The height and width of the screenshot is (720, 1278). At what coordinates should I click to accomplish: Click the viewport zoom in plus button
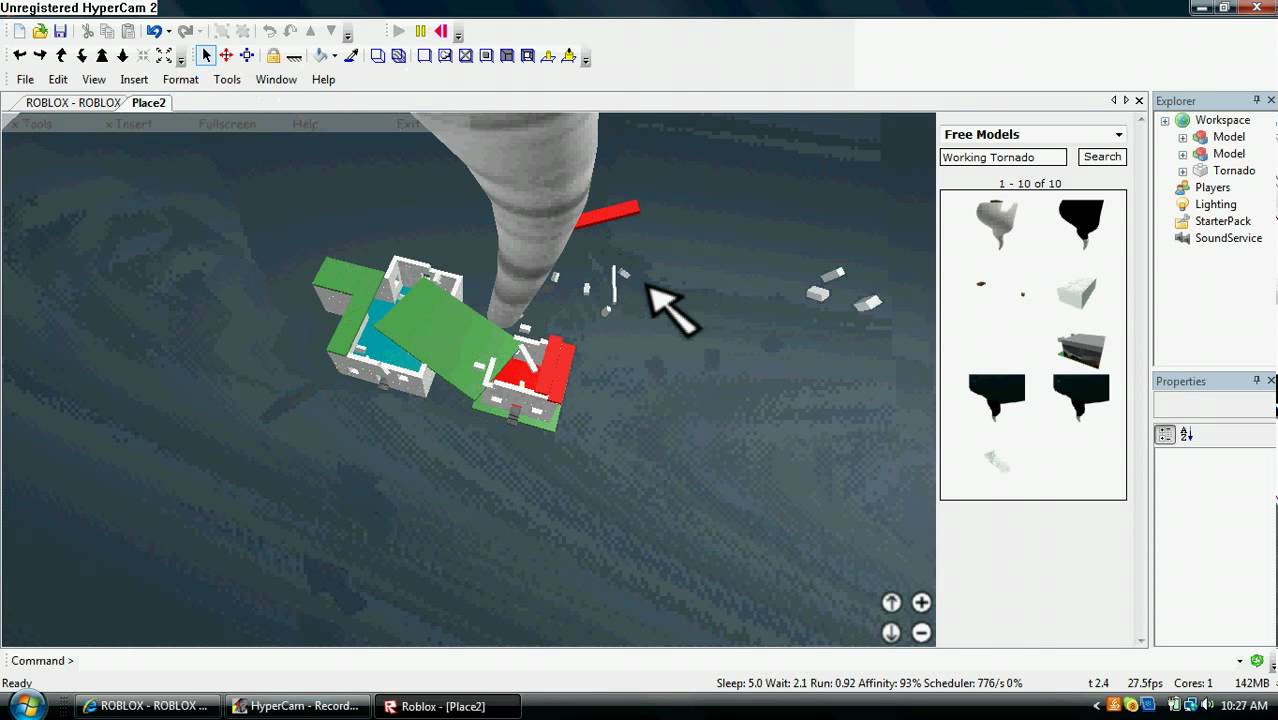[x=921, y=603]
